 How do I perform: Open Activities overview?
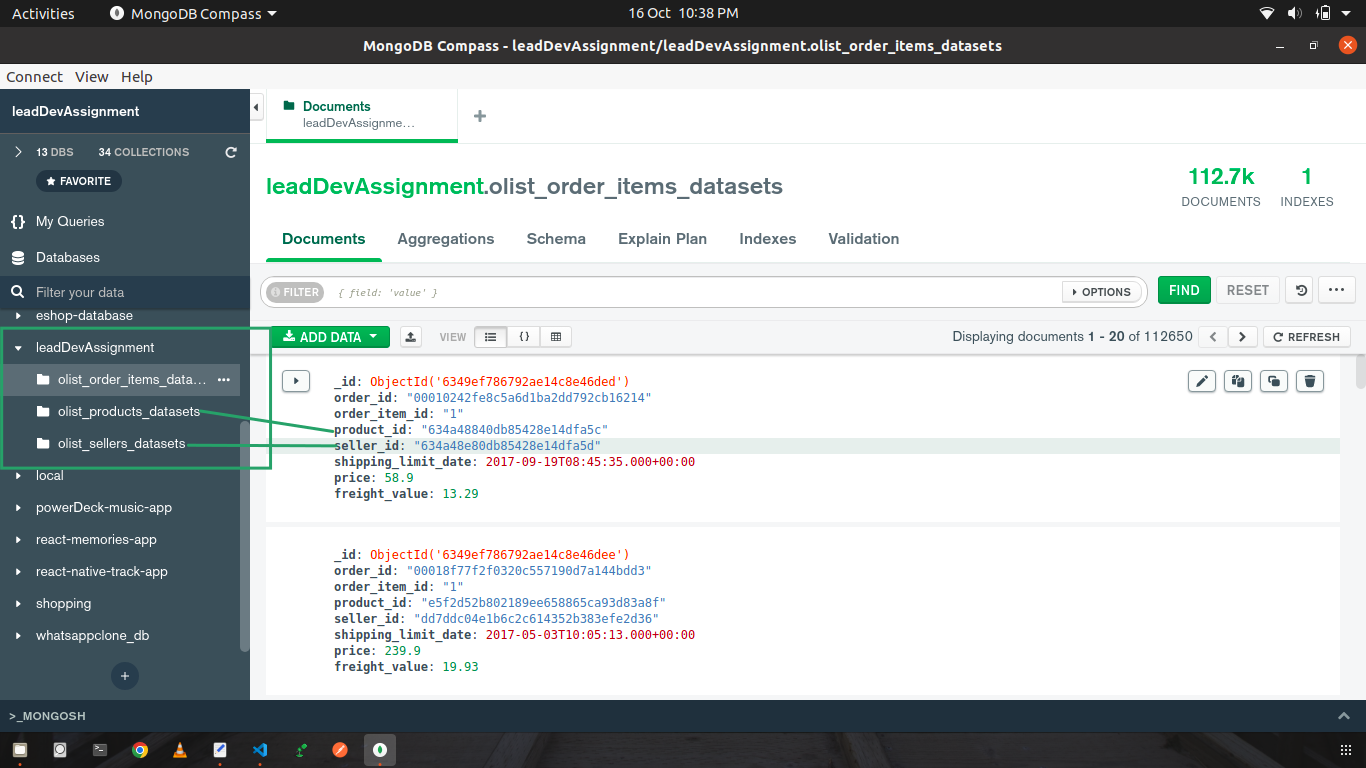pos(43,13)
